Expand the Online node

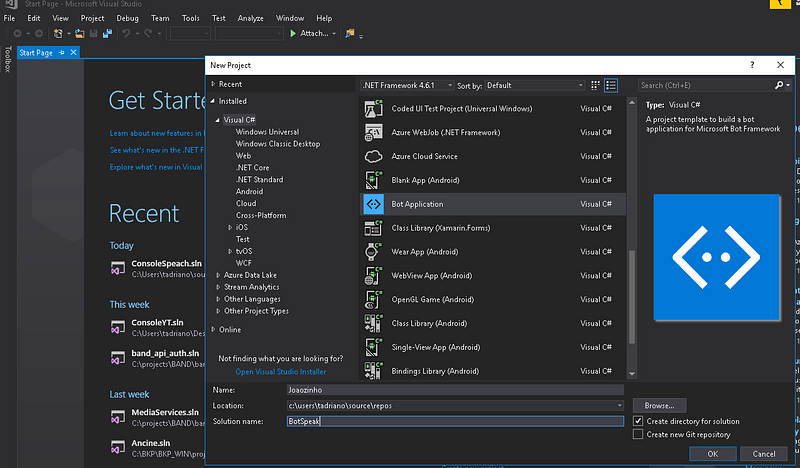click(213, 330)
